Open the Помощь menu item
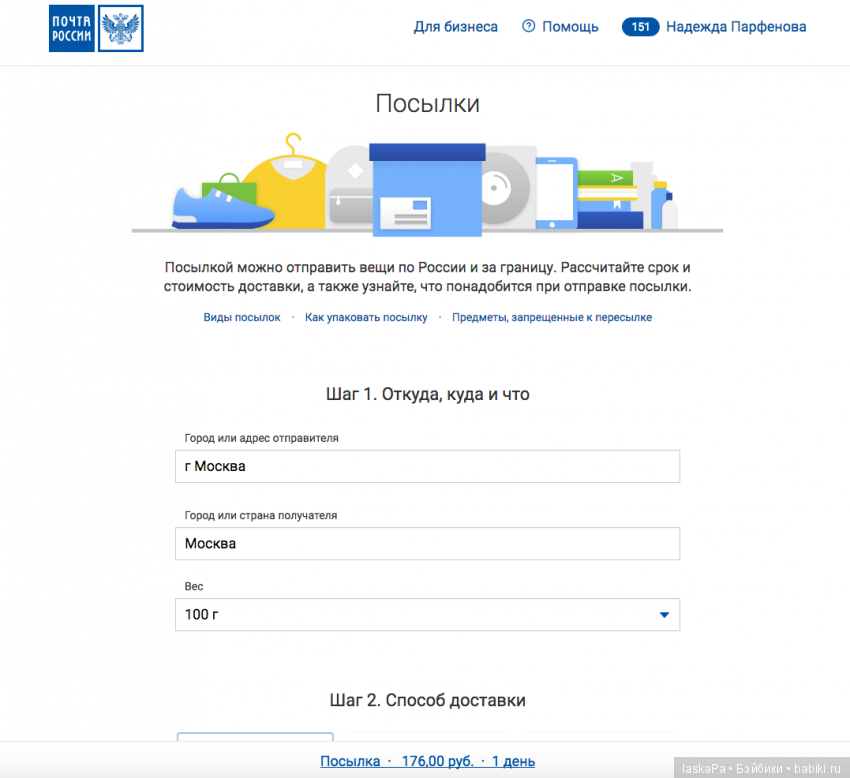850x778 pixels. point(570,27)
